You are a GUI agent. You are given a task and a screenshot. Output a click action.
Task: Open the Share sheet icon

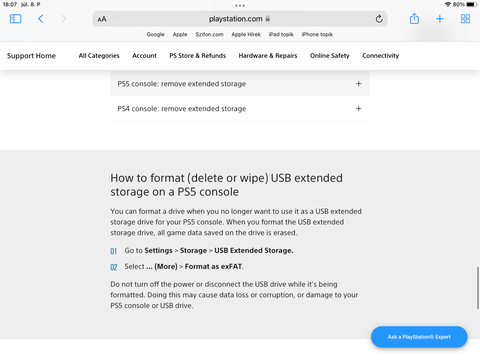point(414,18)
